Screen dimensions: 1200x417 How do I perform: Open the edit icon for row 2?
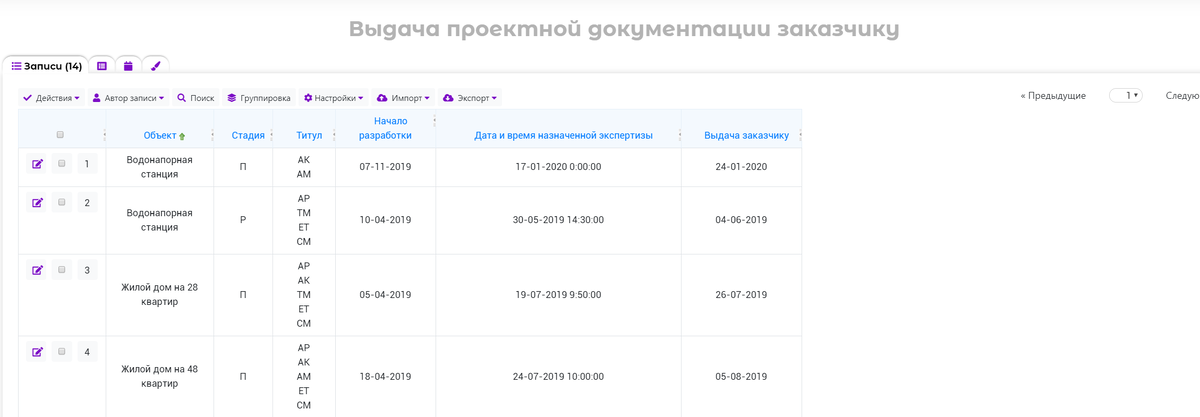[38, 202]
